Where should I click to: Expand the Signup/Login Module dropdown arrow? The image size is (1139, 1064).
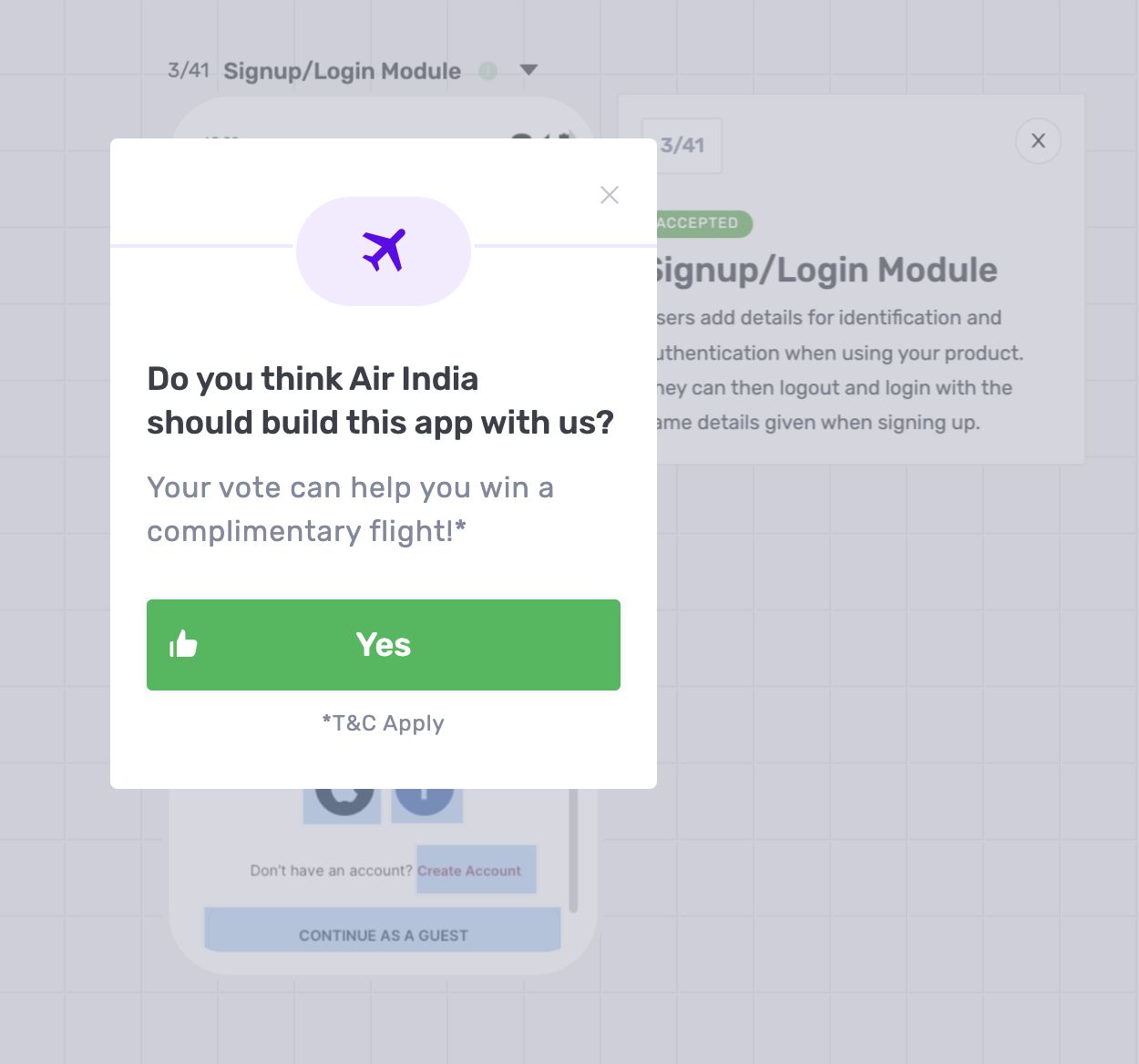coord(528,70)
